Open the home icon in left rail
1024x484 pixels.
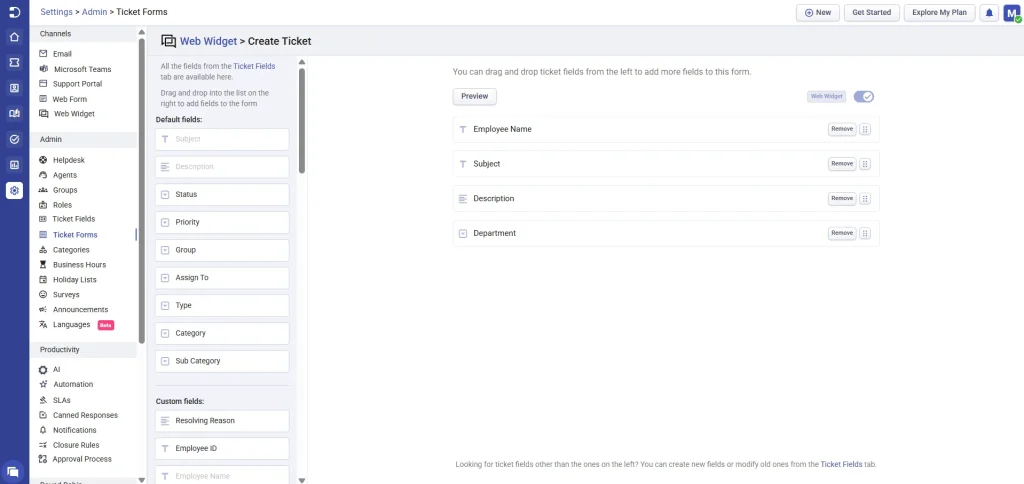14,37
